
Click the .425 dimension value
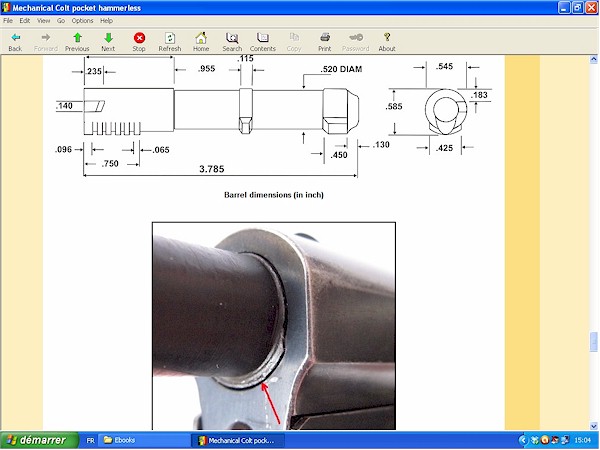444,148
